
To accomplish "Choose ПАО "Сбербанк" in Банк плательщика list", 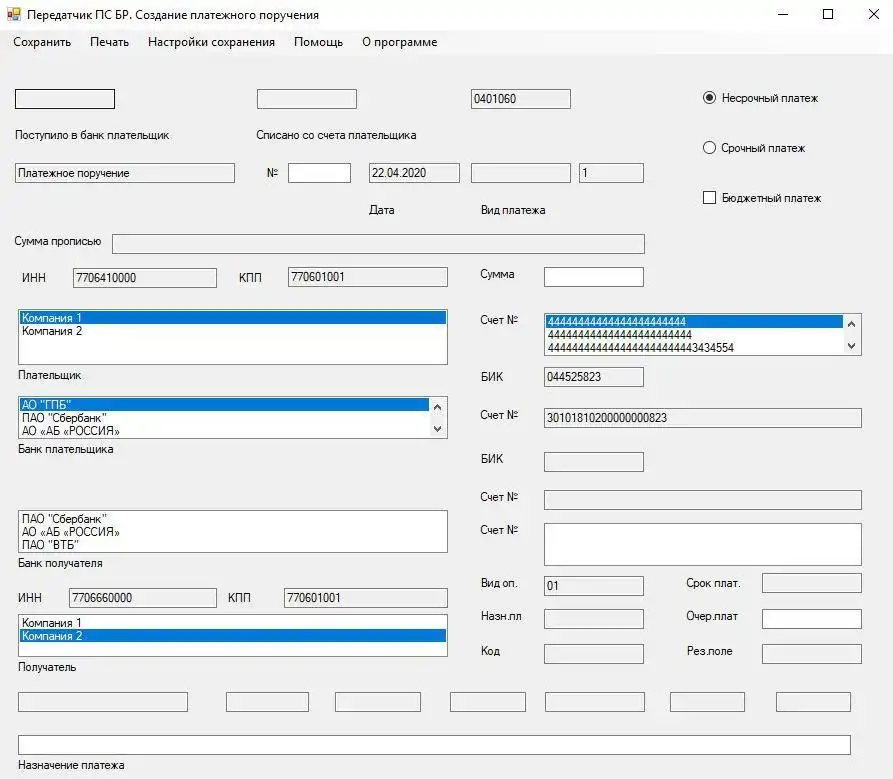I will pos(64,418).
